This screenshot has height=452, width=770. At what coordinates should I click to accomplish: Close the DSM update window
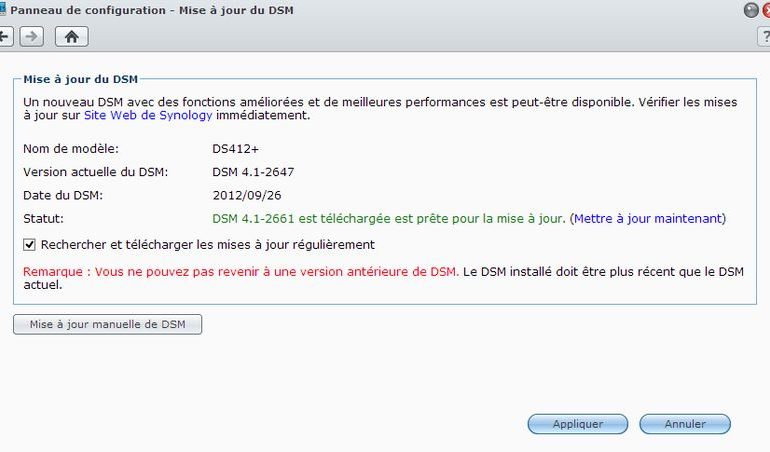(x=766, y=10)
